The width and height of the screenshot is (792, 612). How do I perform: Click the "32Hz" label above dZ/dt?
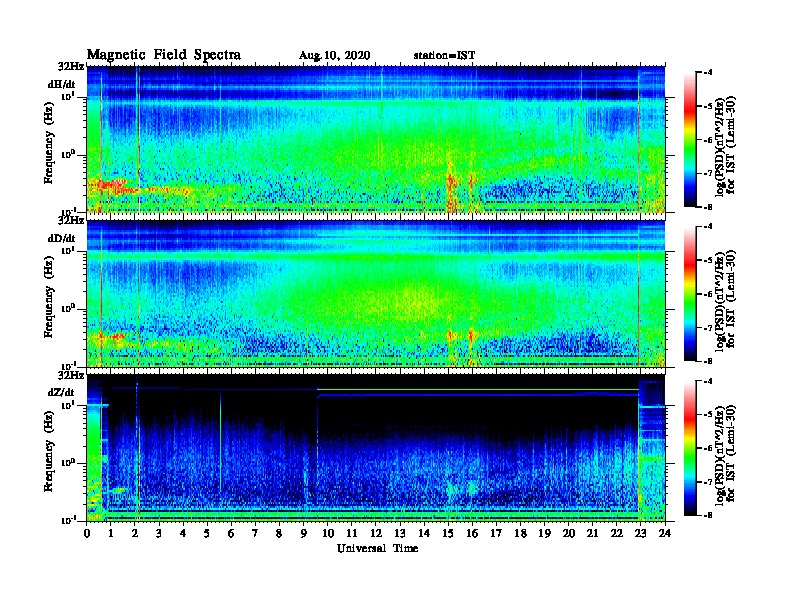71,375
